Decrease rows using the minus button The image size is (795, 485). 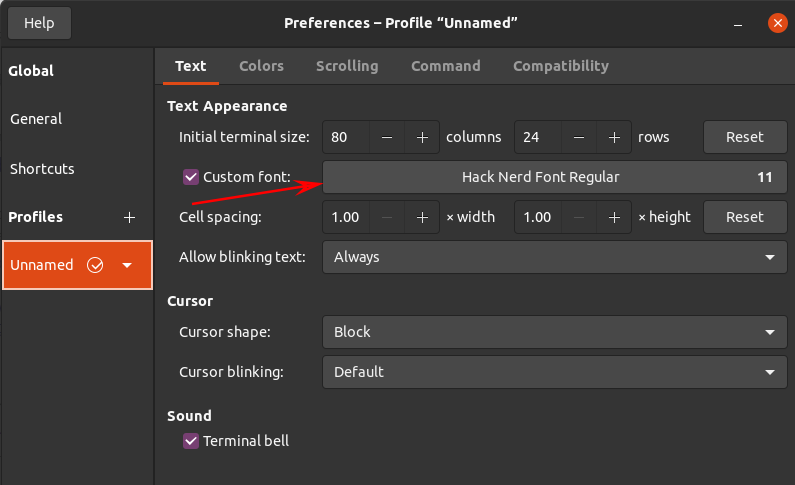click(579, 137)
